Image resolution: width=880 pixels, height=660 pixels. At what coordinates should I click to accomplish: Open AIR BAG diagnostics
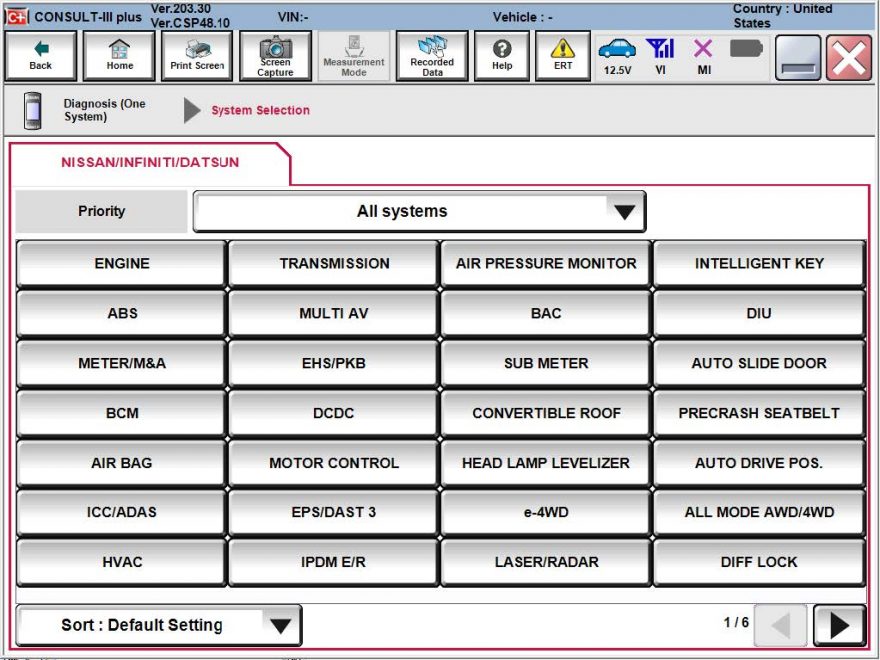pyautogui.click(x=119, y=462)
